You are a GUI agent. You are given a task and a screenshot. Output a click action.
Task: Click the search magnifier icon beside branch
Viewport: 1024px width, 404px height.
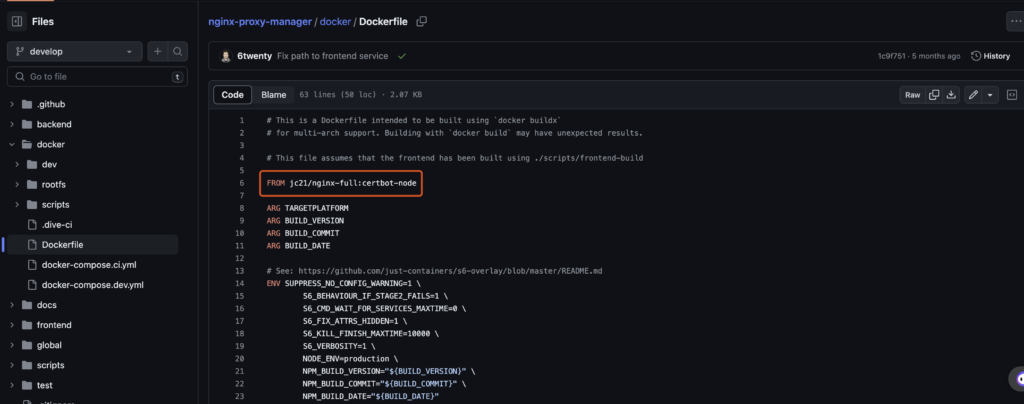(x=178, y=52)
